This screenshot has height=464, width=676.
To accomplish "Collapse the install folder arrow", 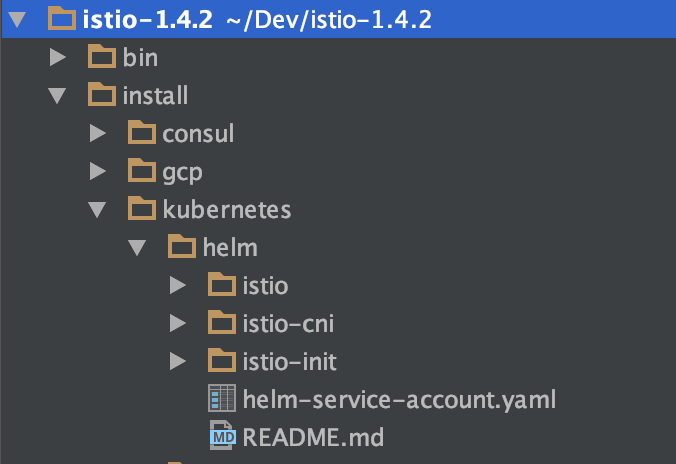I will (57, 96).
